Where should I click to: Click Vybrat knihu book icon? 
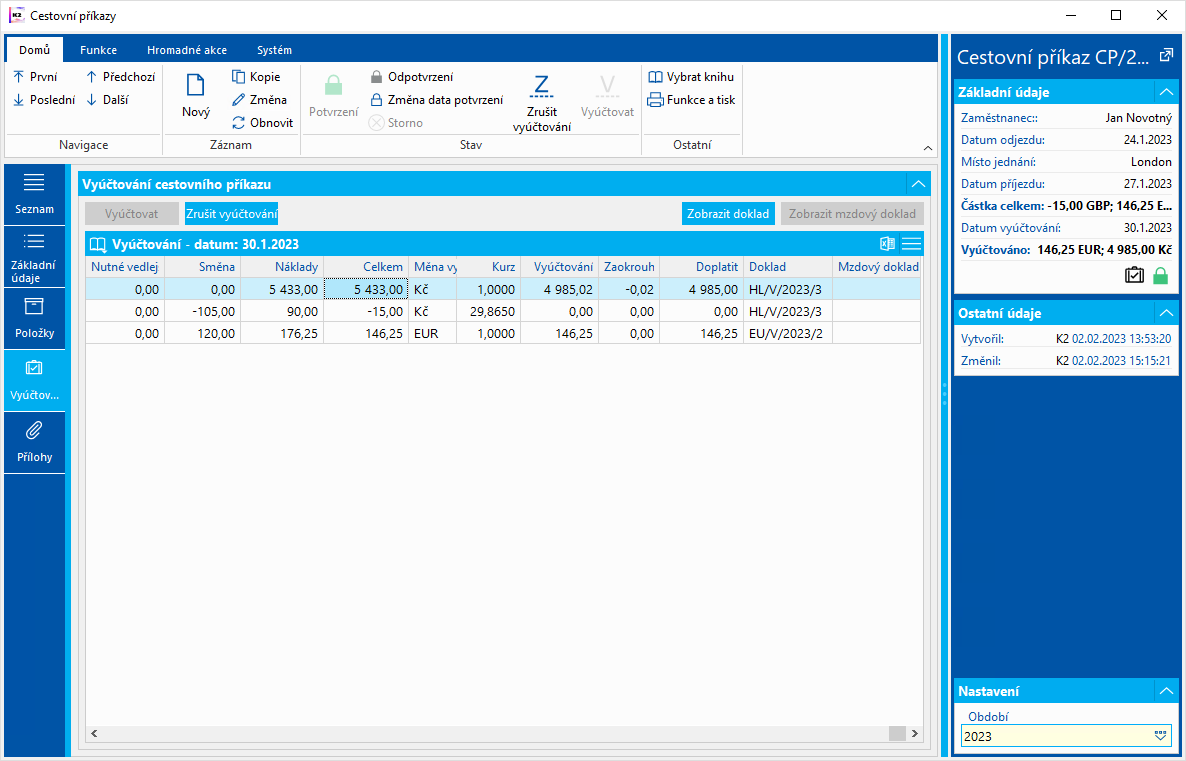coord(655,77)
